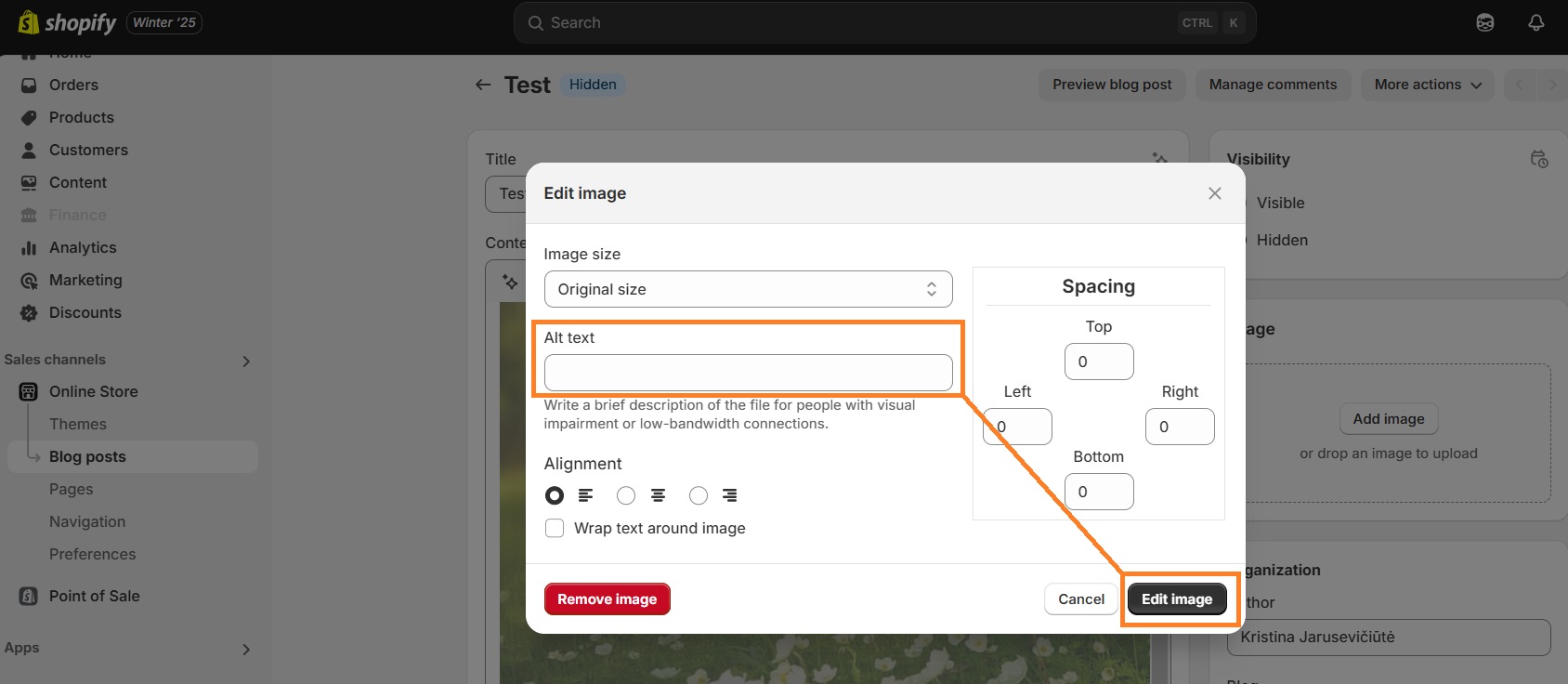1568x684 pixels.
Task: Click Cancel in the dialog
Action: [x=1081, y=599]
